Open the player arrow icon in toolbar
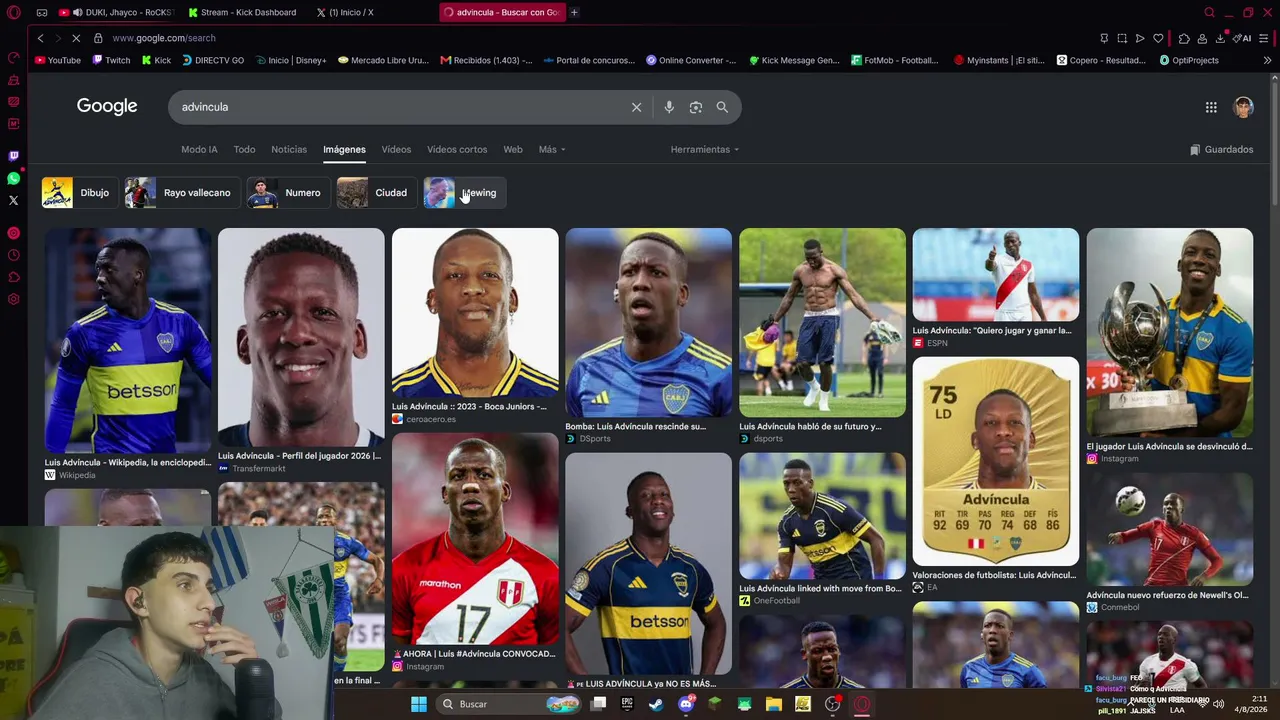 pyautogui.click(x=1140, y=38)
